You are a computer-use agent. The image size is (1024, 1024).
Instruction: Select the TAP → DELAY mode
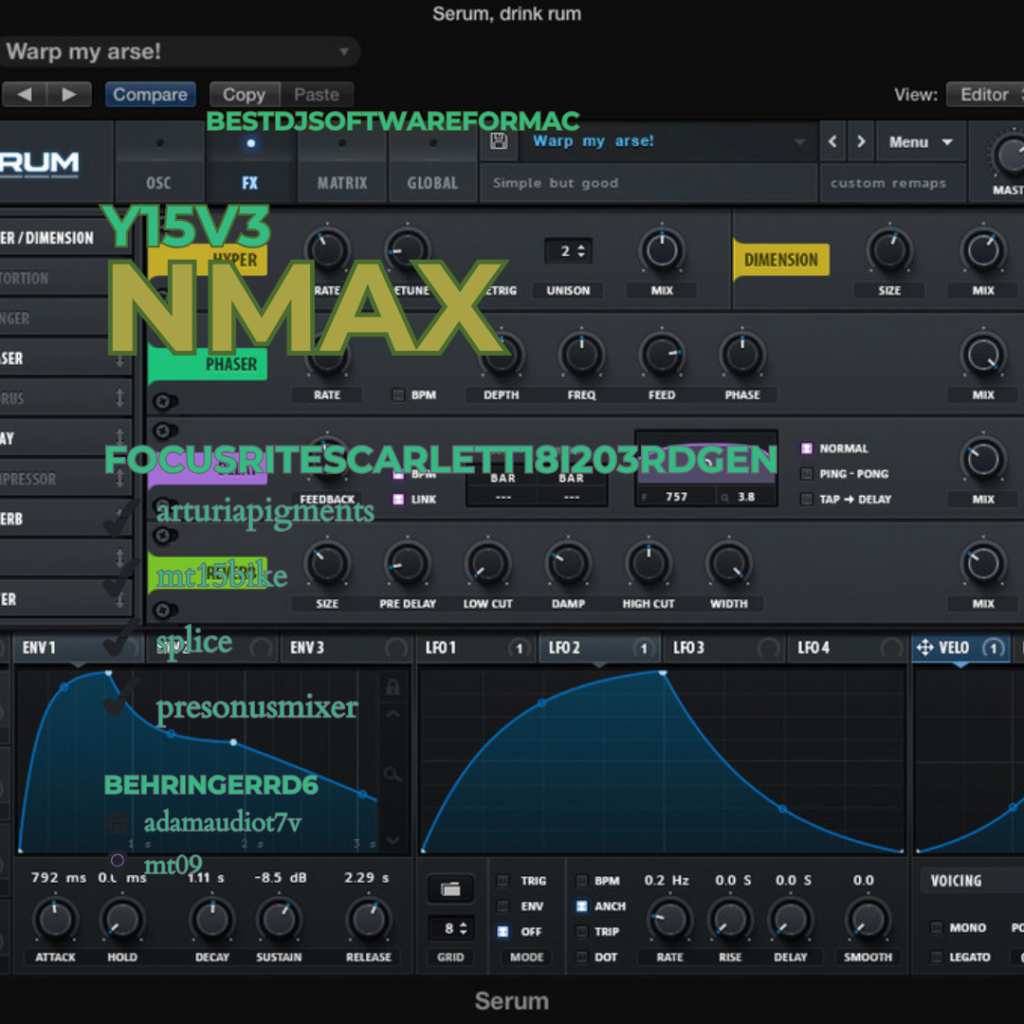[x=807, y=499]
